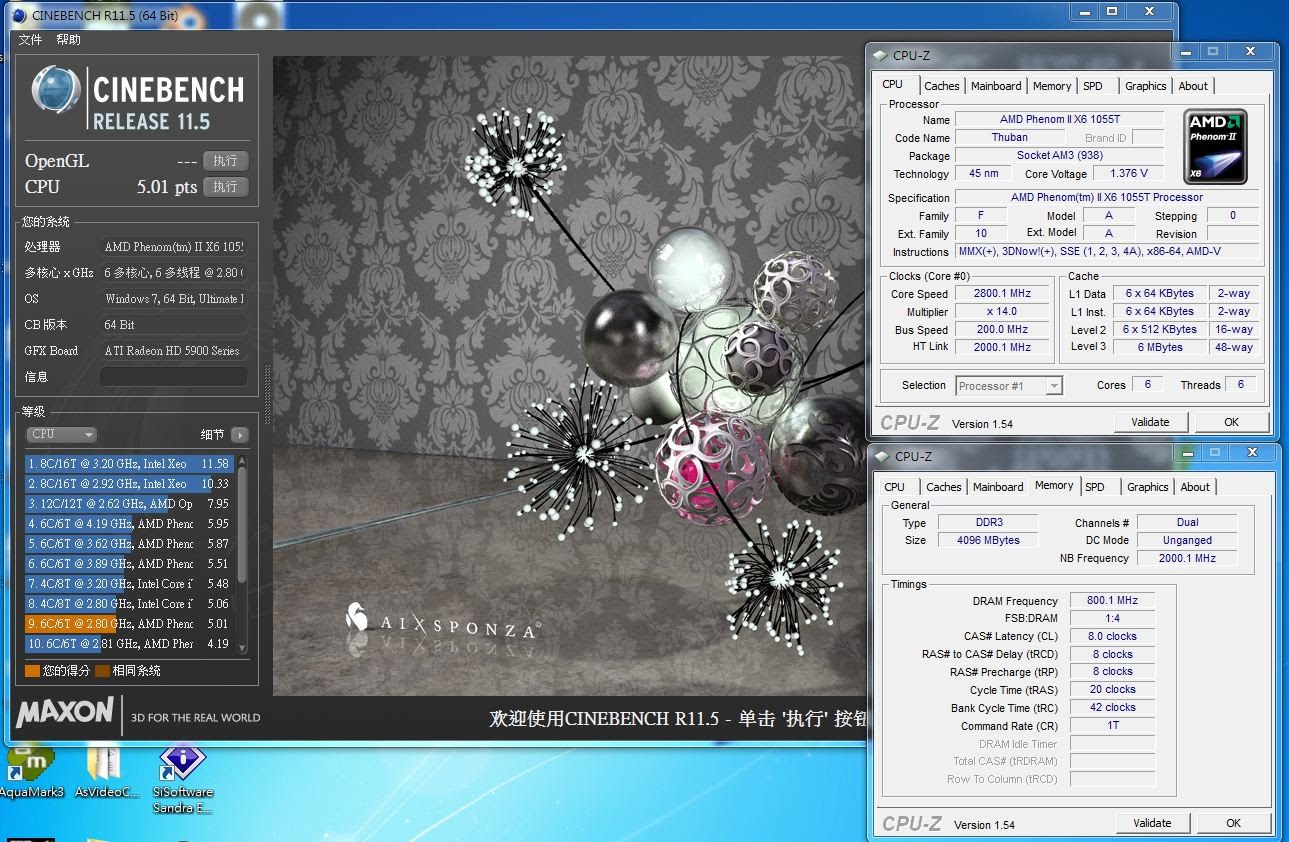Click the OS field showing Windows 7, 64 Bit

pos(173,299)
